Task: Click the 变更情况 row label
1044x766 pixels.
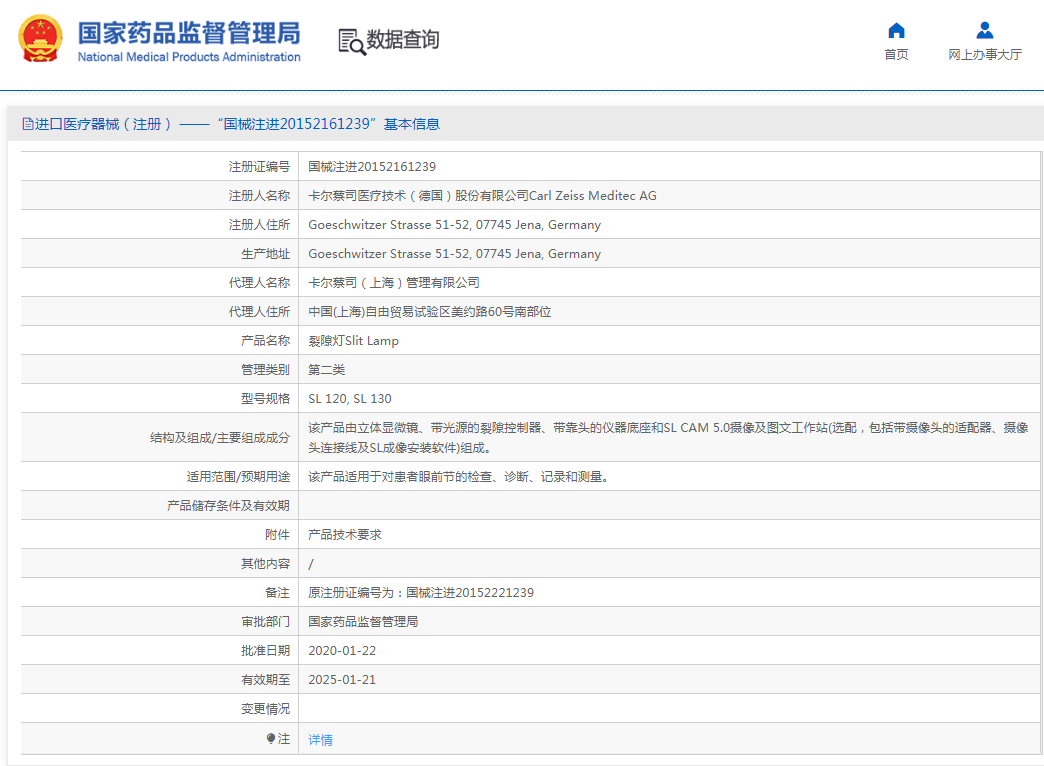Action: coord(266,709)
